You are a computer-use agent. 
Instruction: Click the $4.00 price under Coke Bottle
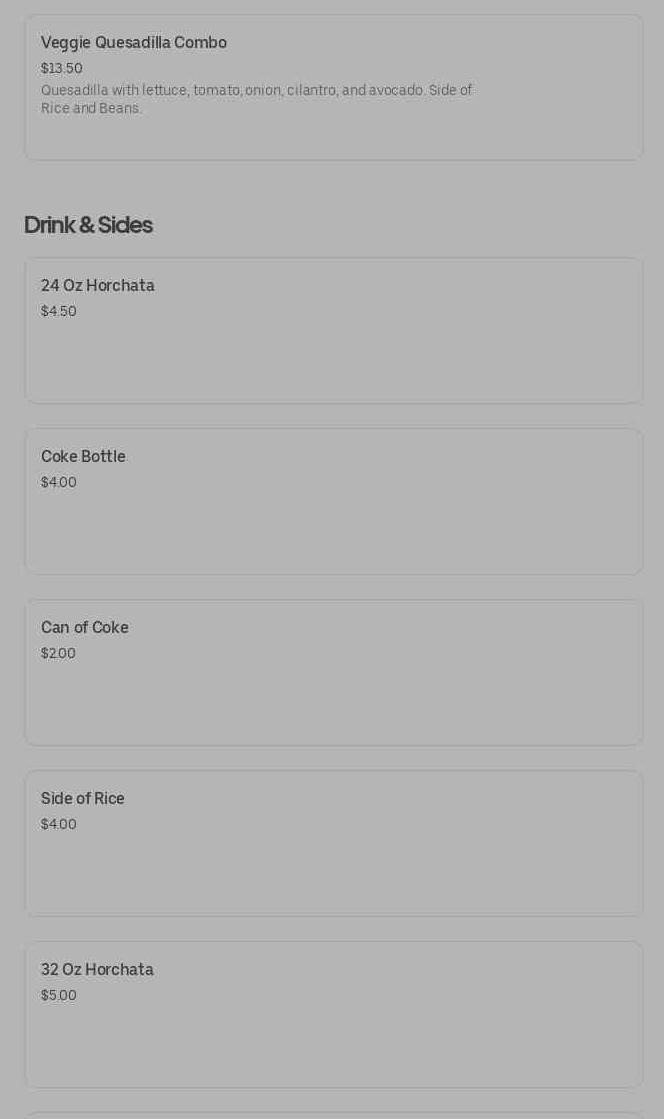(59, 482)
